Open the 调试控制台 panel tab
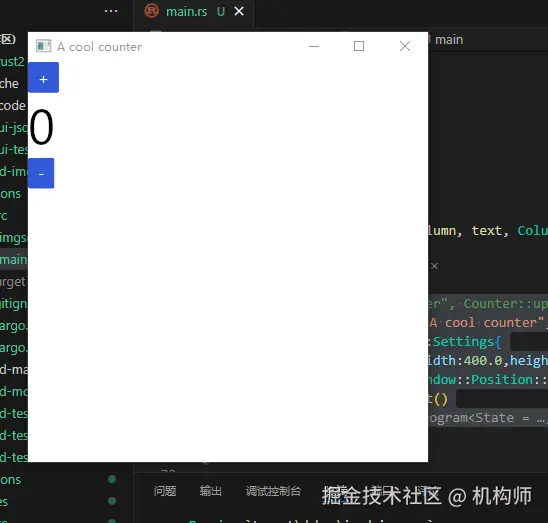 [x=273, y=491]
